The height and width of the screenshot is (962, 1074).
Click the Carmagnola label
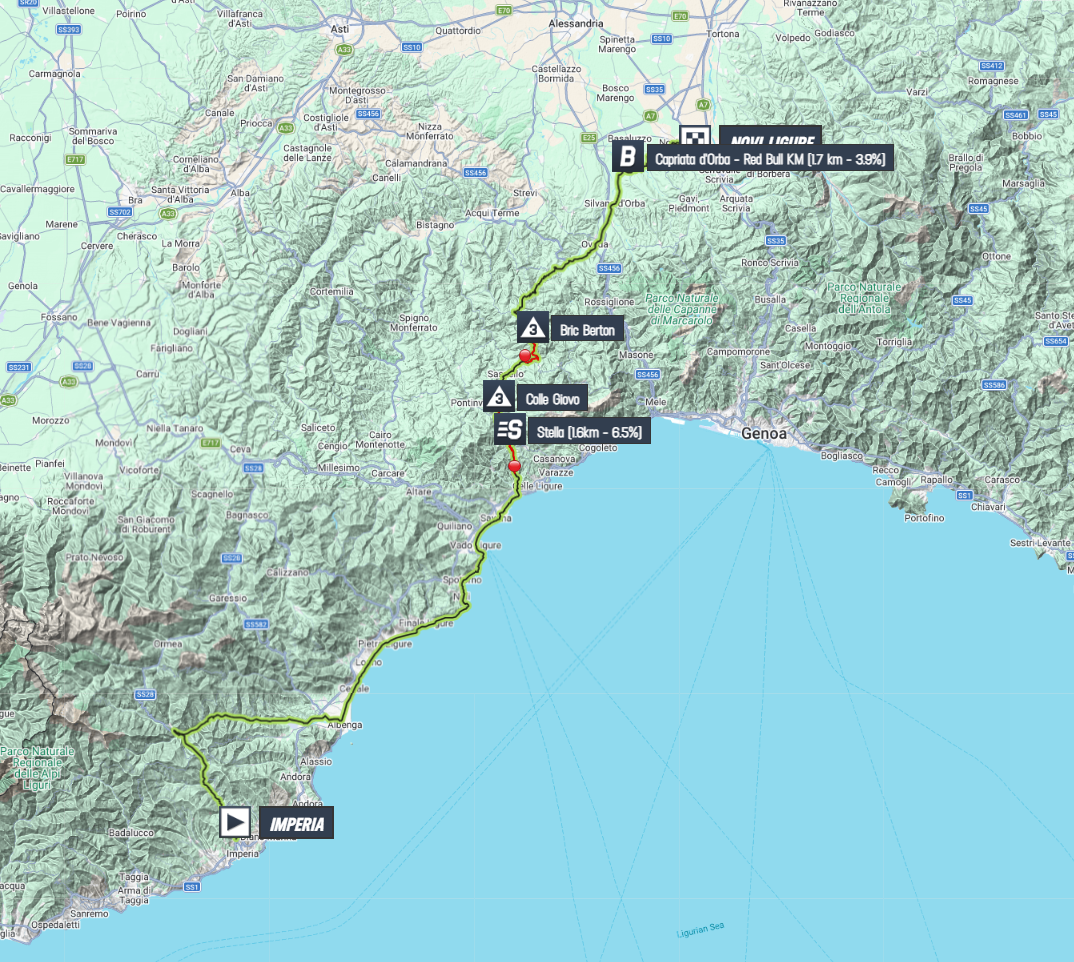point(54,73)
